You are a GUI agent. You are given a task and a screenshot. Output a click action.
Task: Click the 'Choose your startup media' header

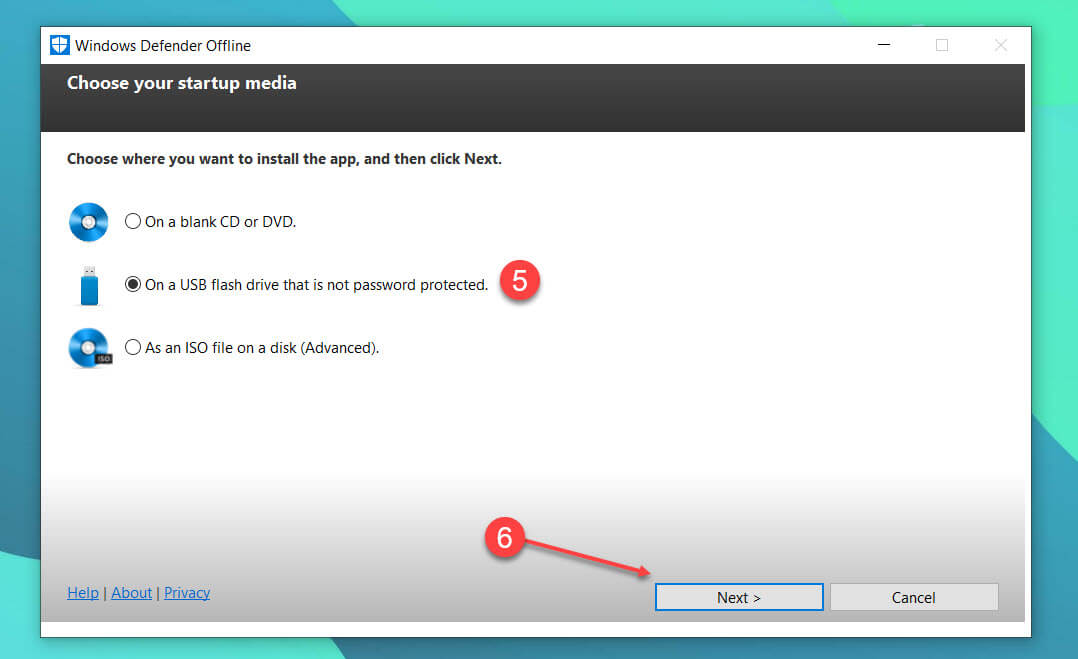click(x=182, y=83)
